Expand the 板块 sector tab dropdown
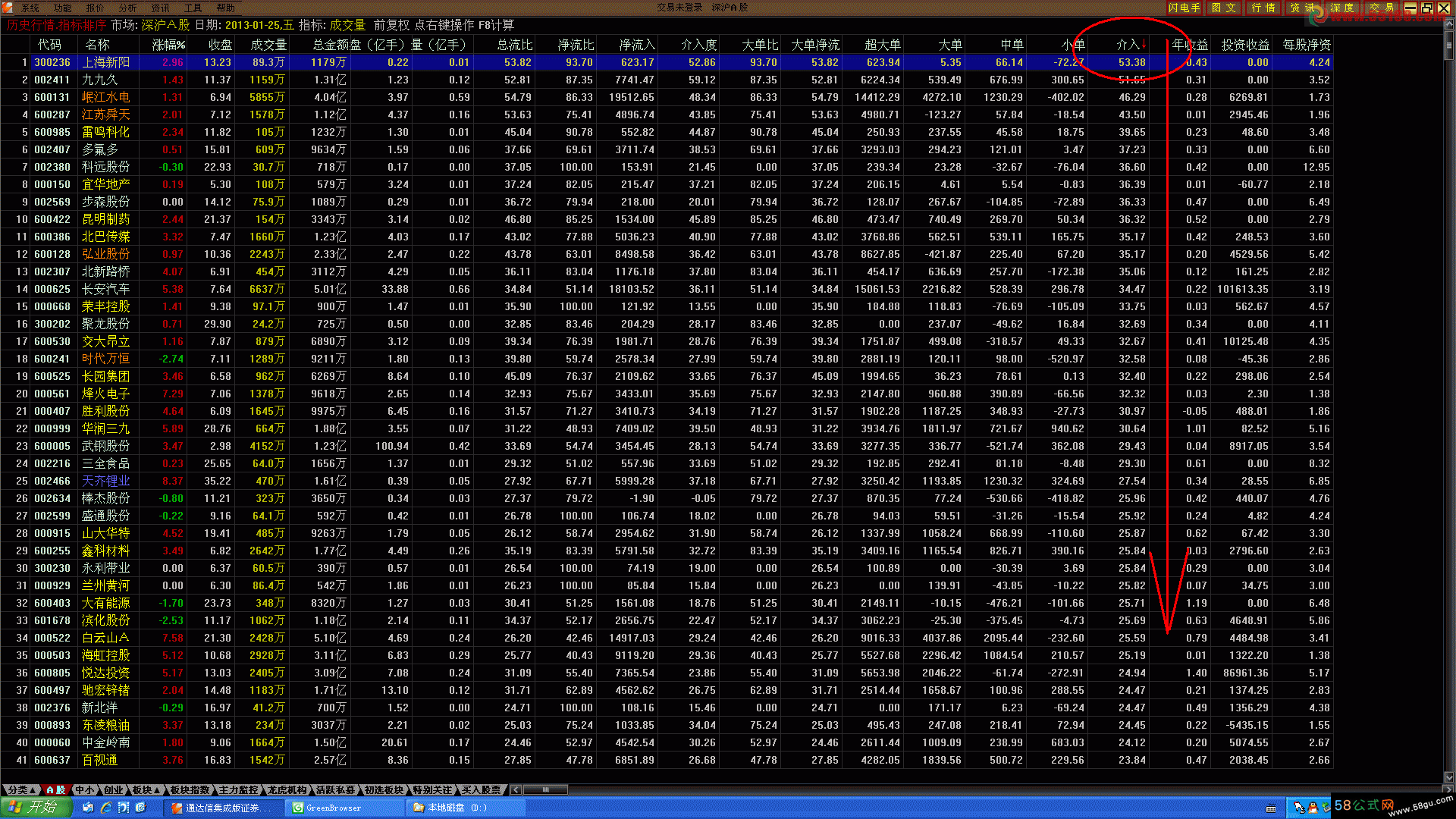The width and height of the screenshot is (1456, 819). [x=146, y=789]
